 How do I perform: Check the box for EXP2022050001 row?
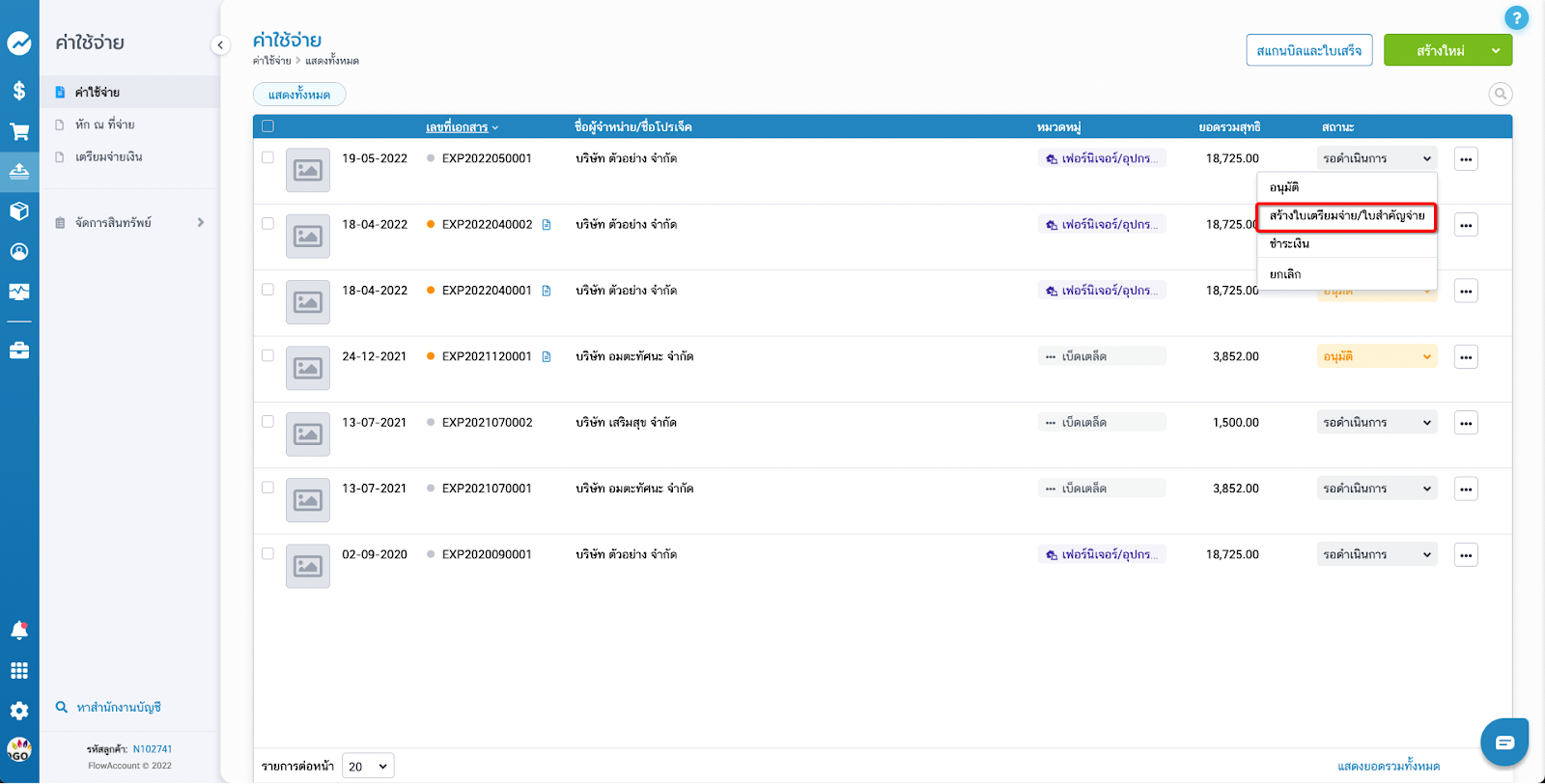click(x=267, y=157)
